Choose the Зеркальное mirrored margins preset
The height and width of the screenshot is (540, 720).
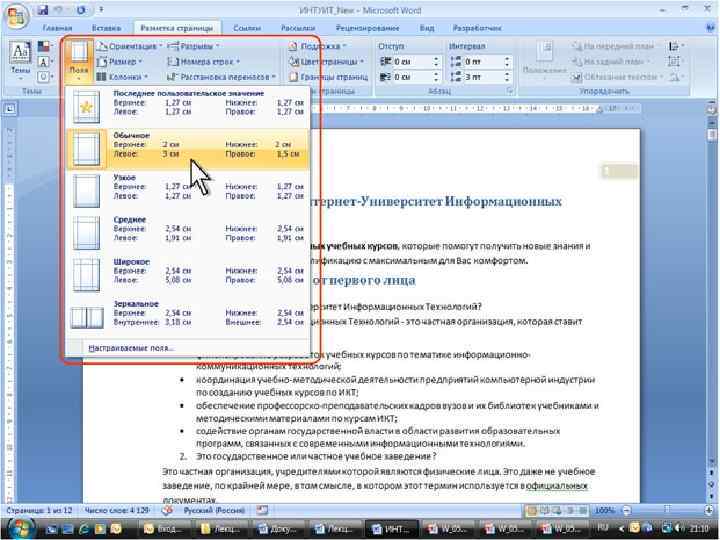point(188,317)
